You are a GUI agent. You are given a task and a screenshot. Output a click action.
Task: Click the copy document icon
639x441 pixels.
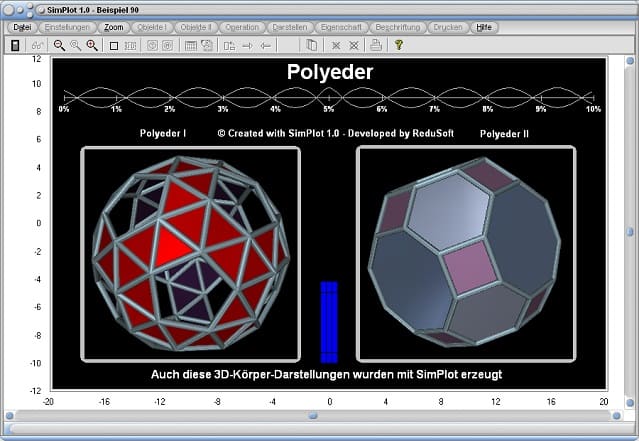click(311, 45)
